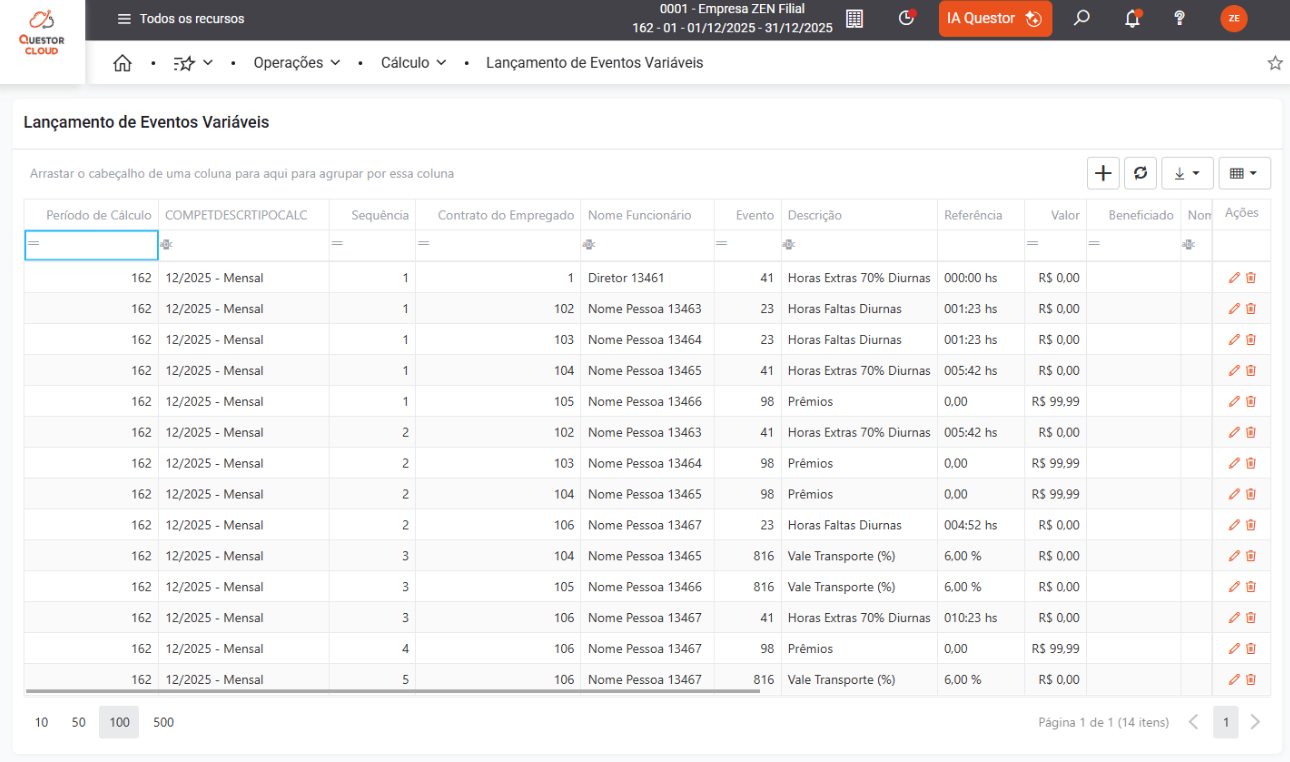Image resolution: width=1290 pixels, height=762 pixels.
Task: Sort by Nome Funcionário column header
Action: coord(640,215)
